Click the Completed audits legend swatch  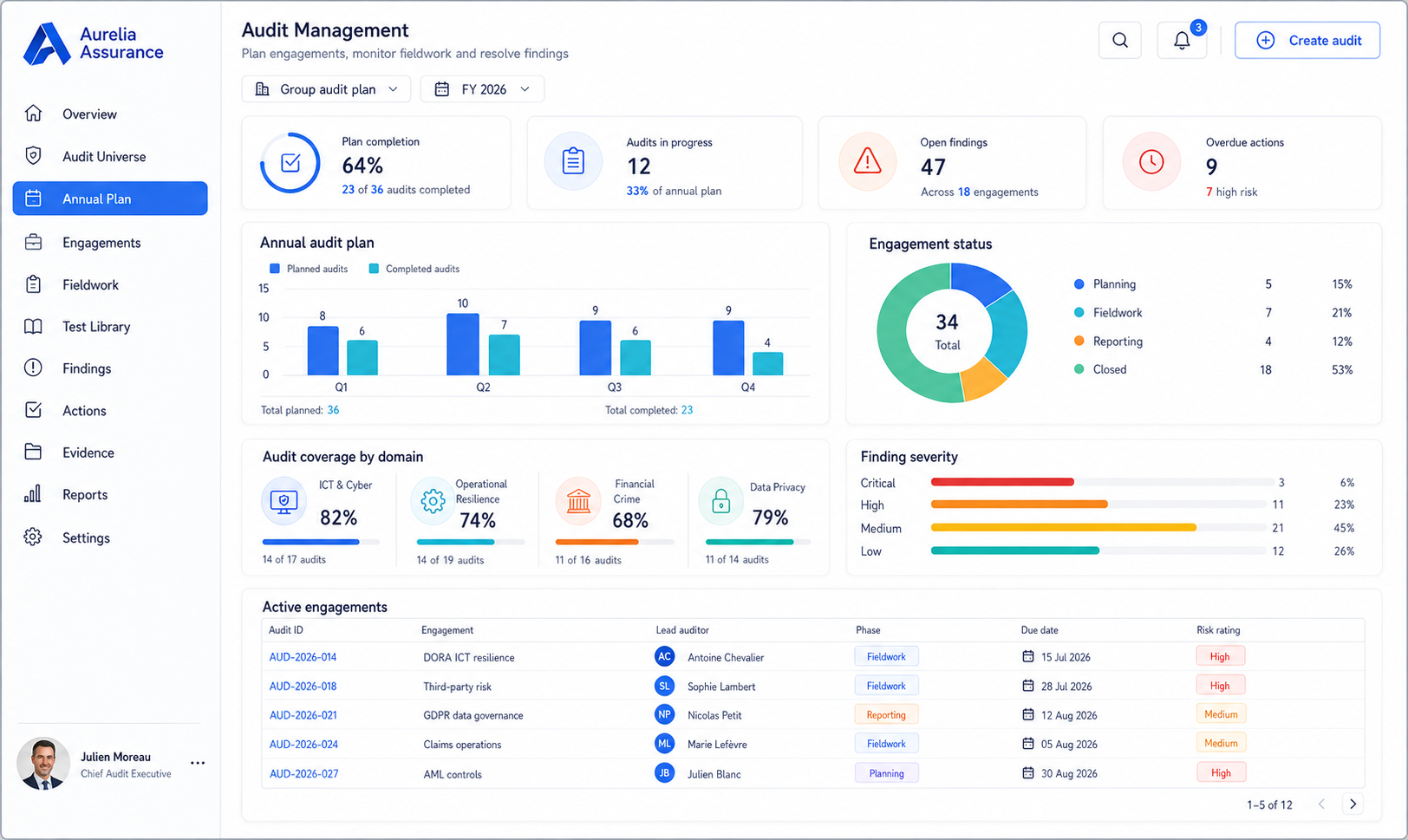point(374,269)
